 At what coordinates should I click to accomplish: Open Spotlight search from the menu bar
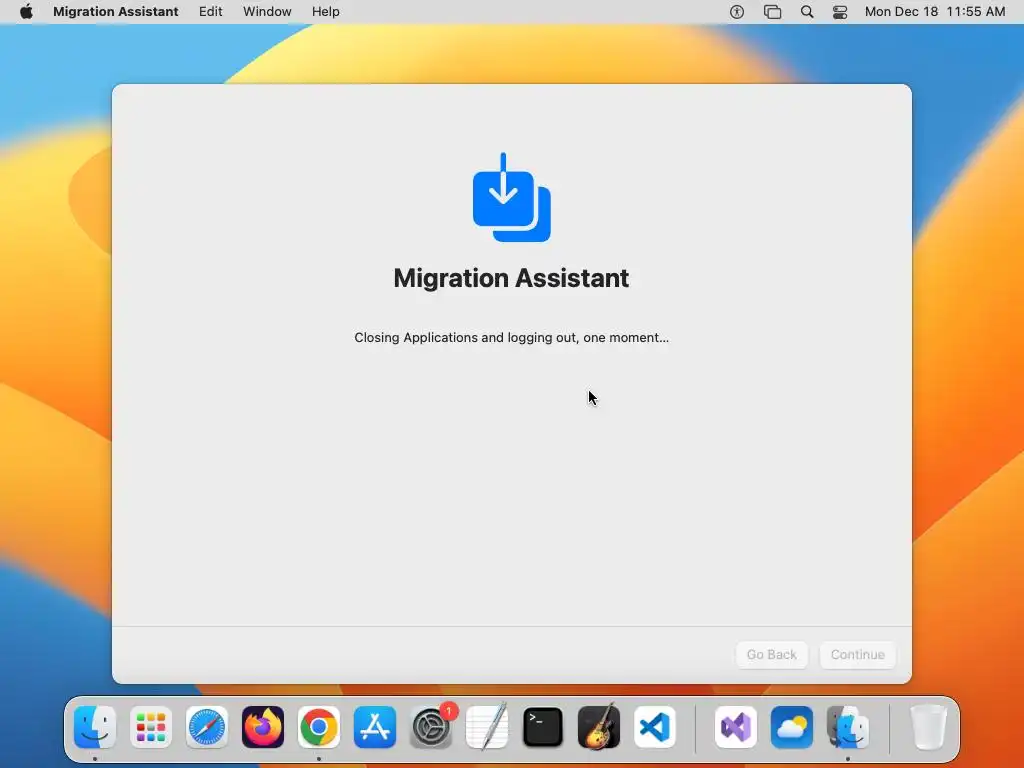tap(807, 12)
